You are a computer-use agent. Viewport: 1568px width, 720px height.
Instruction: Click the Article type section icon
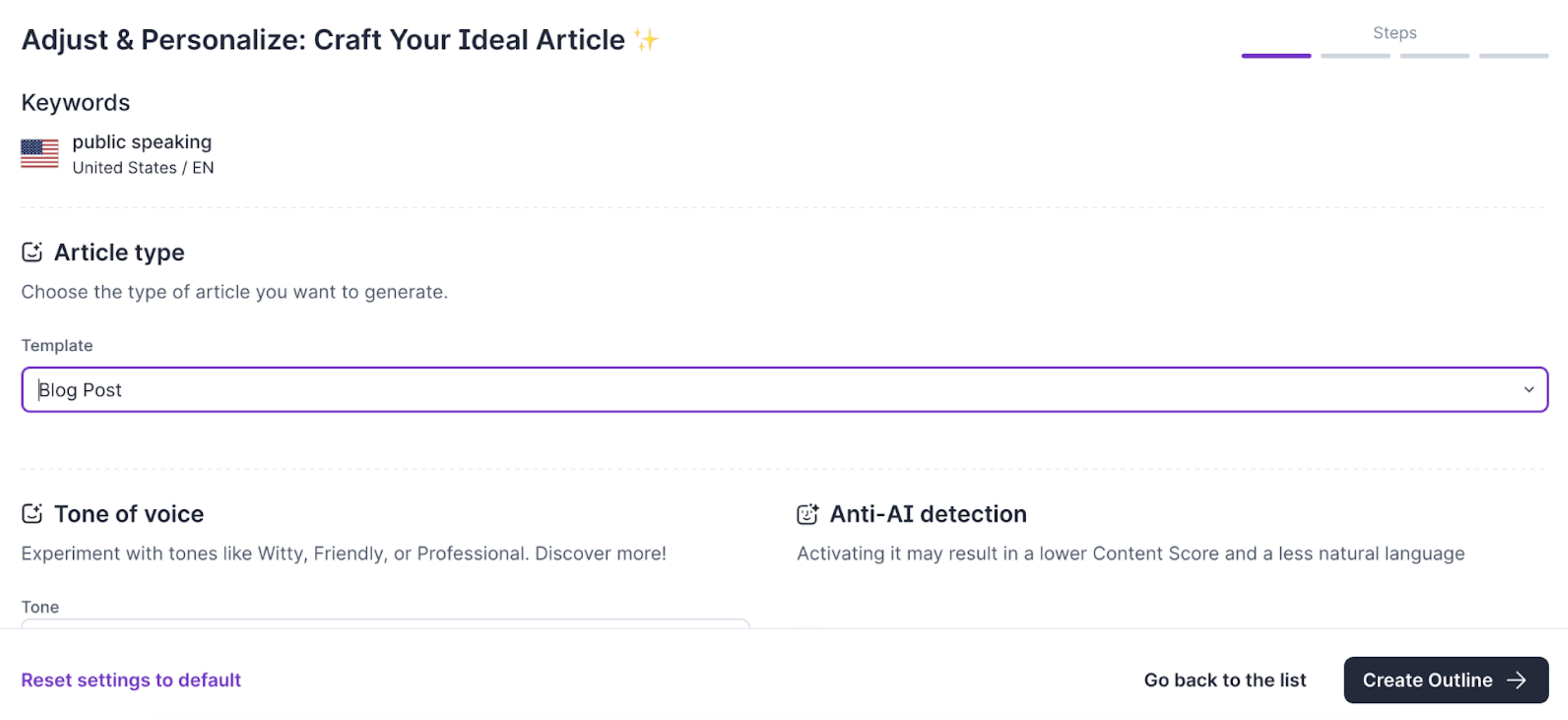click(32, 252)
